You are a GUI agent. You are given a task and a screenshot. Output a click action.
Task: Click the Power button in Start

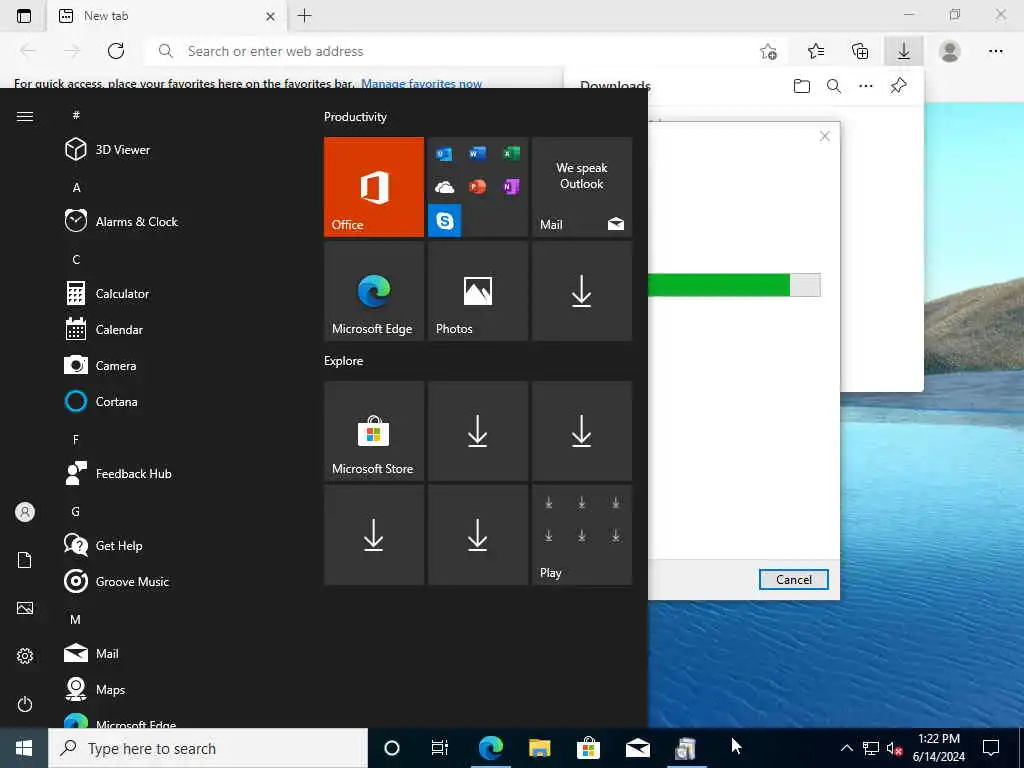pyautogui.click(x=25, y=704)
